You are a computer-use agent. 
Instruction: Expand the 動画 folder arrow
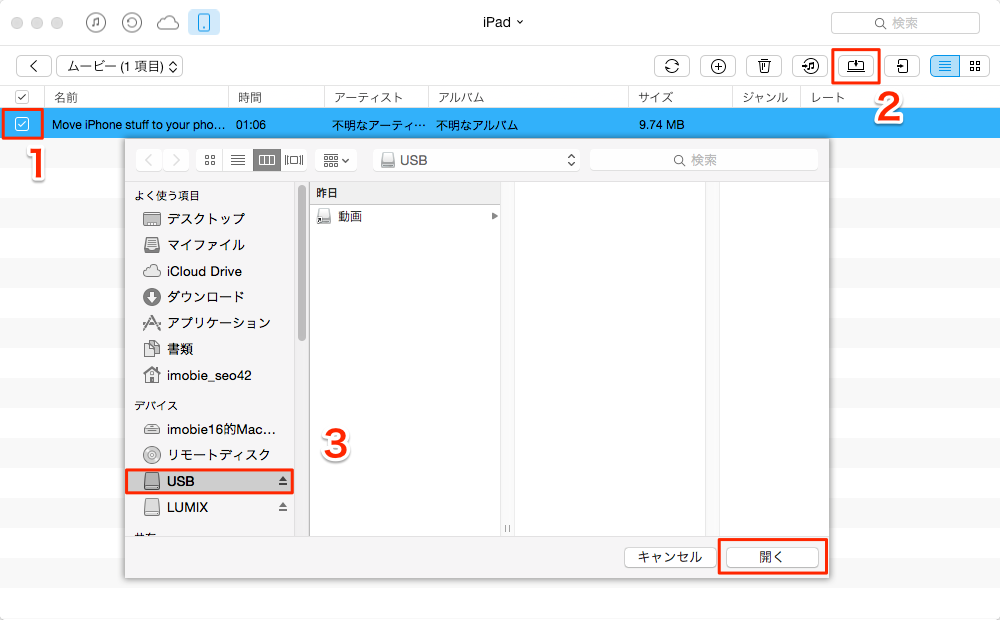point(494,216)
